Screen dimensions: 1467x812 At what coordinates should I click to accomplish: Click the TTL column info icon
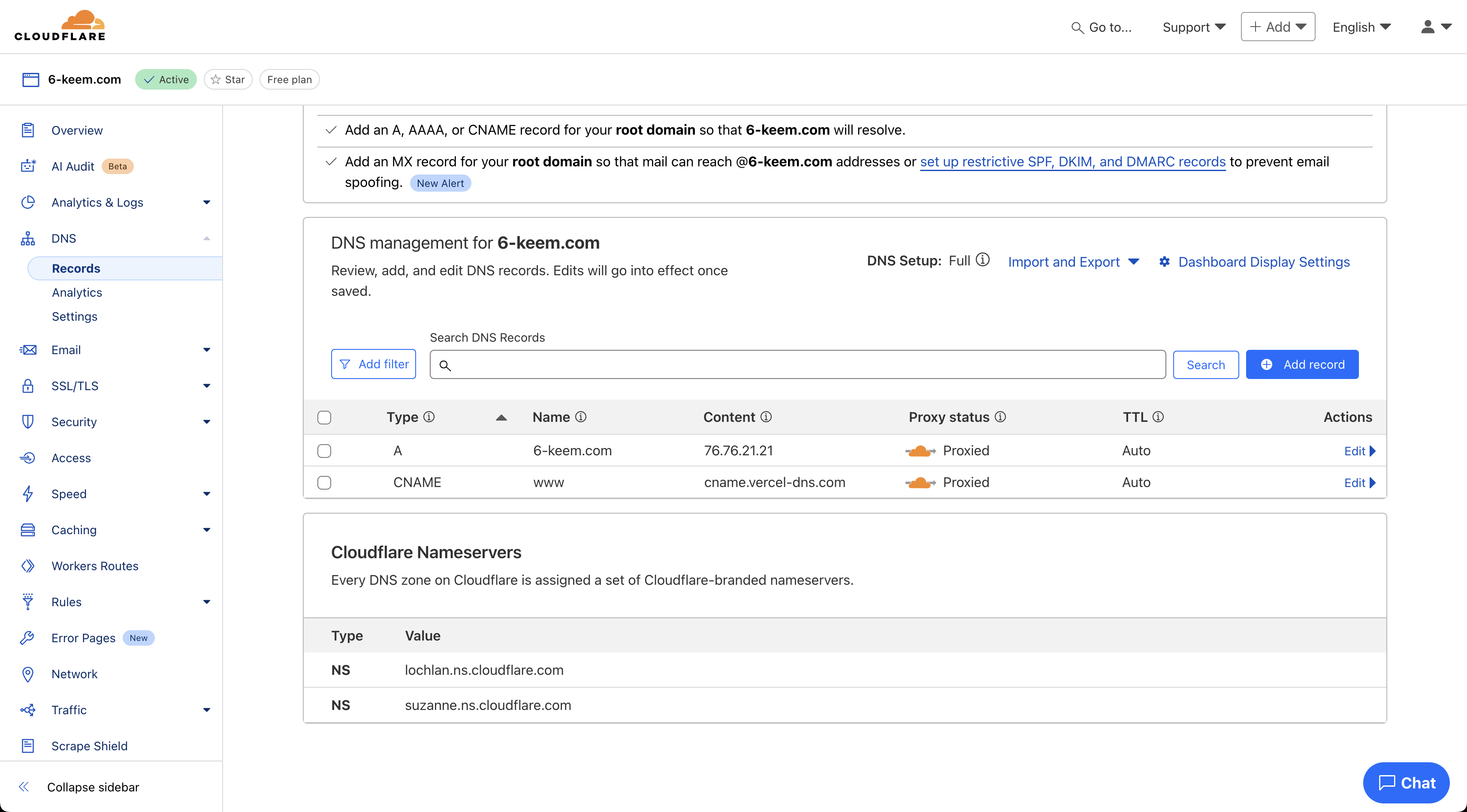[1158, 417]
